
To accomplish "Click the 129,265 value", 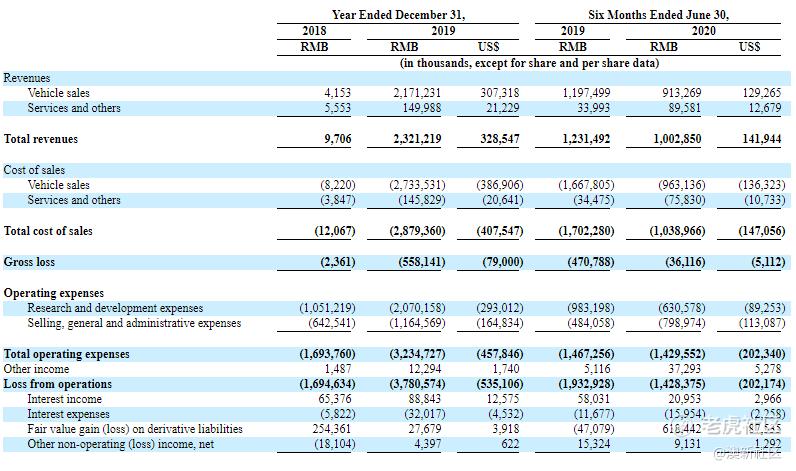I will click(x=761, y=93).
